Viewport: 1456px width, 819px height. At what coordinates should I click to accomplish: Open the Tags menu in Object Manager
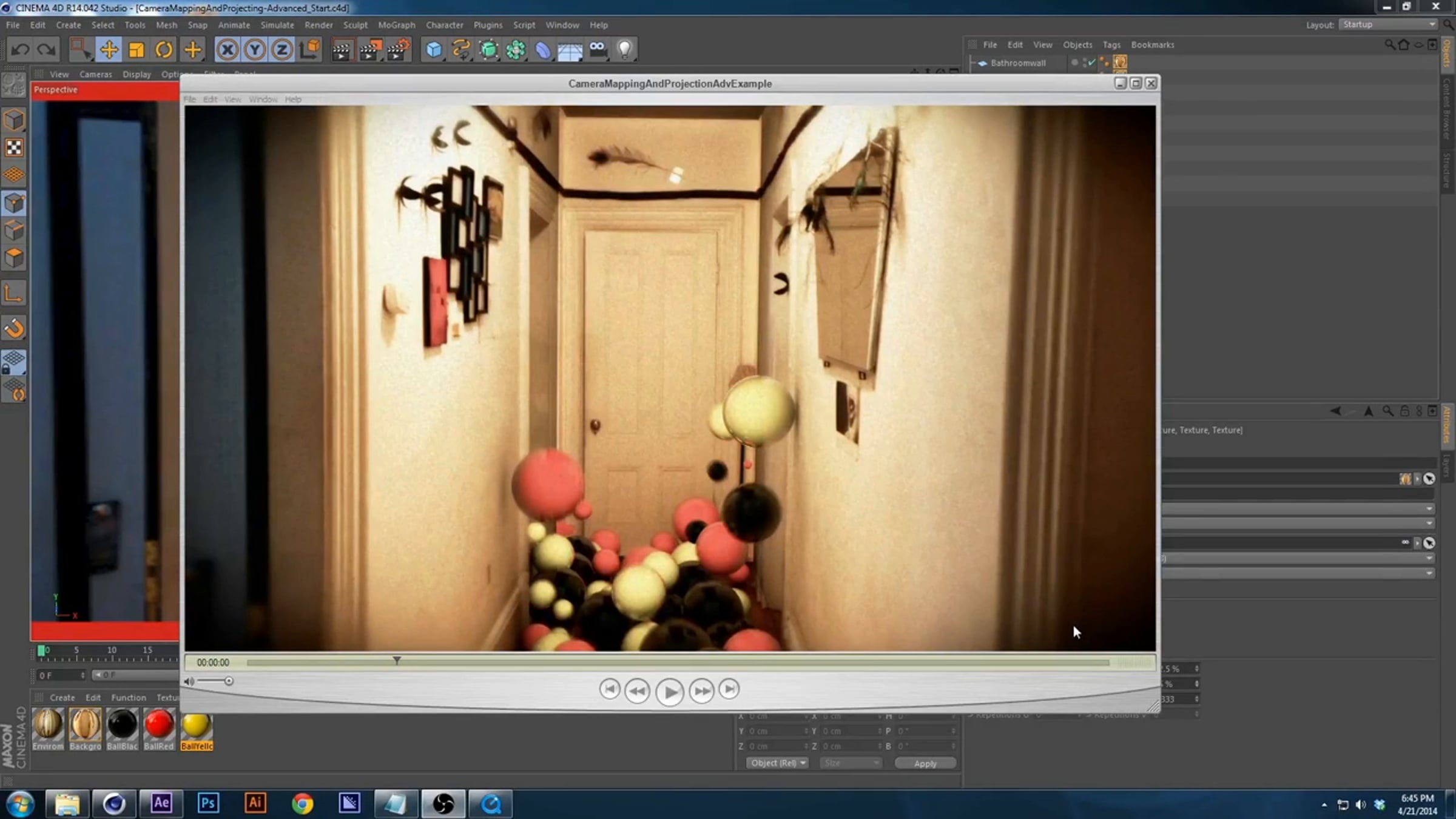tap(1111, 45)
